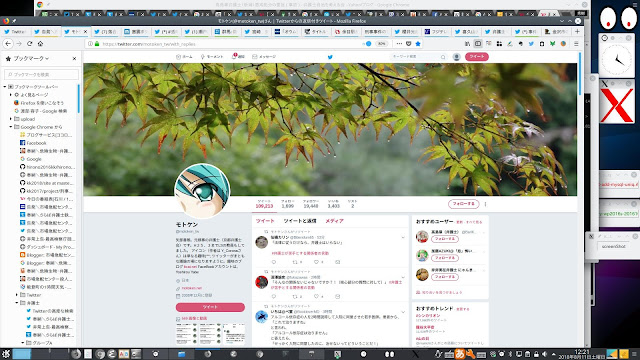Open the first tweet's dropdown chevron
This screenshot has width=640, height=360.
click(x=403, y=237)
